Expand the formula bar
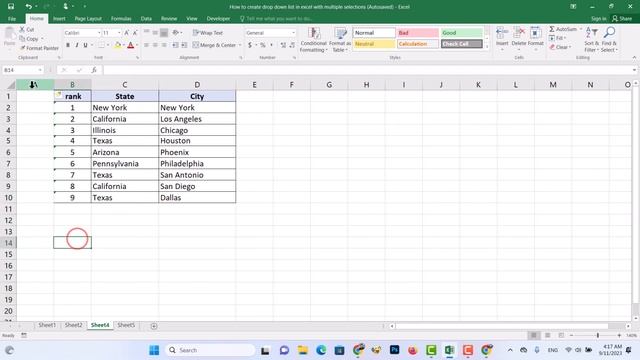The height and width of the screenshot is (360, 640). pos(634,70)
